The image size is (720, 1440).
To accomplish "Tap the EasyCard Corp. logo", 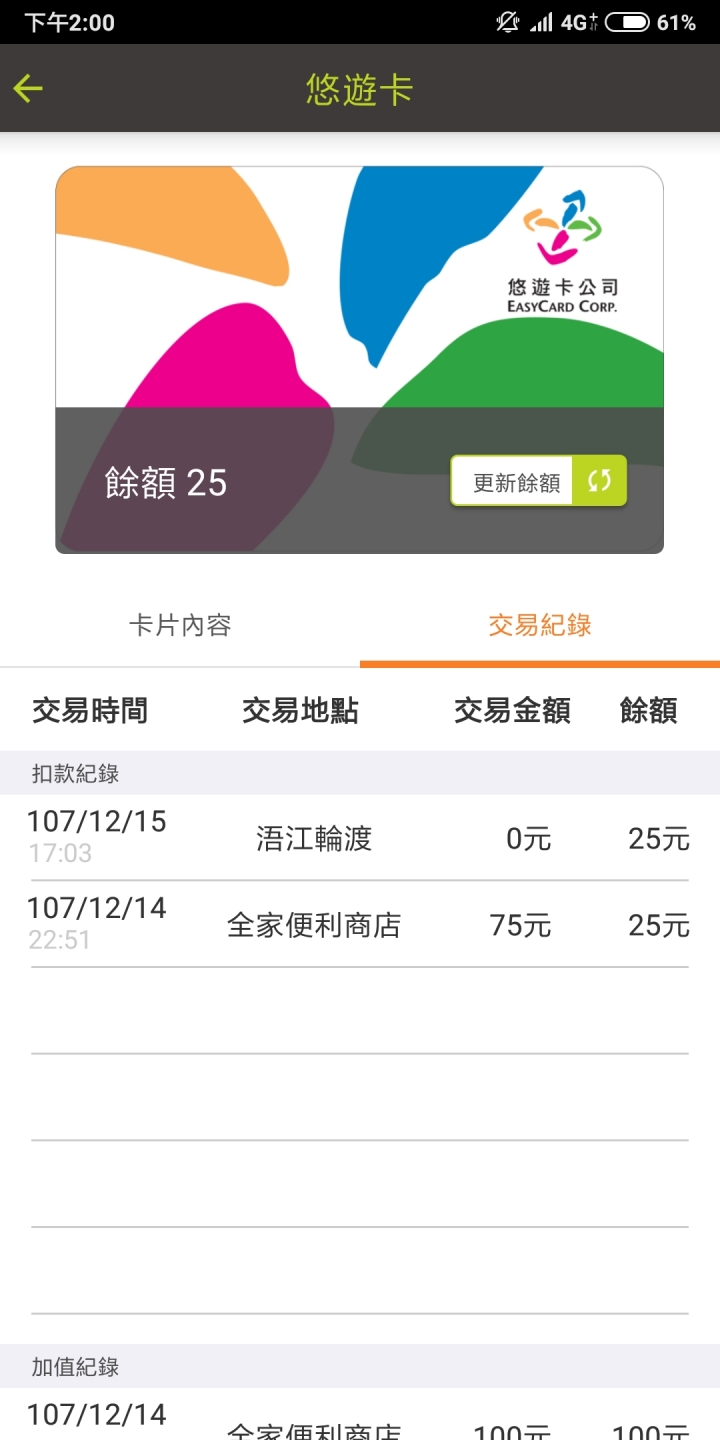I will point(563,252).
